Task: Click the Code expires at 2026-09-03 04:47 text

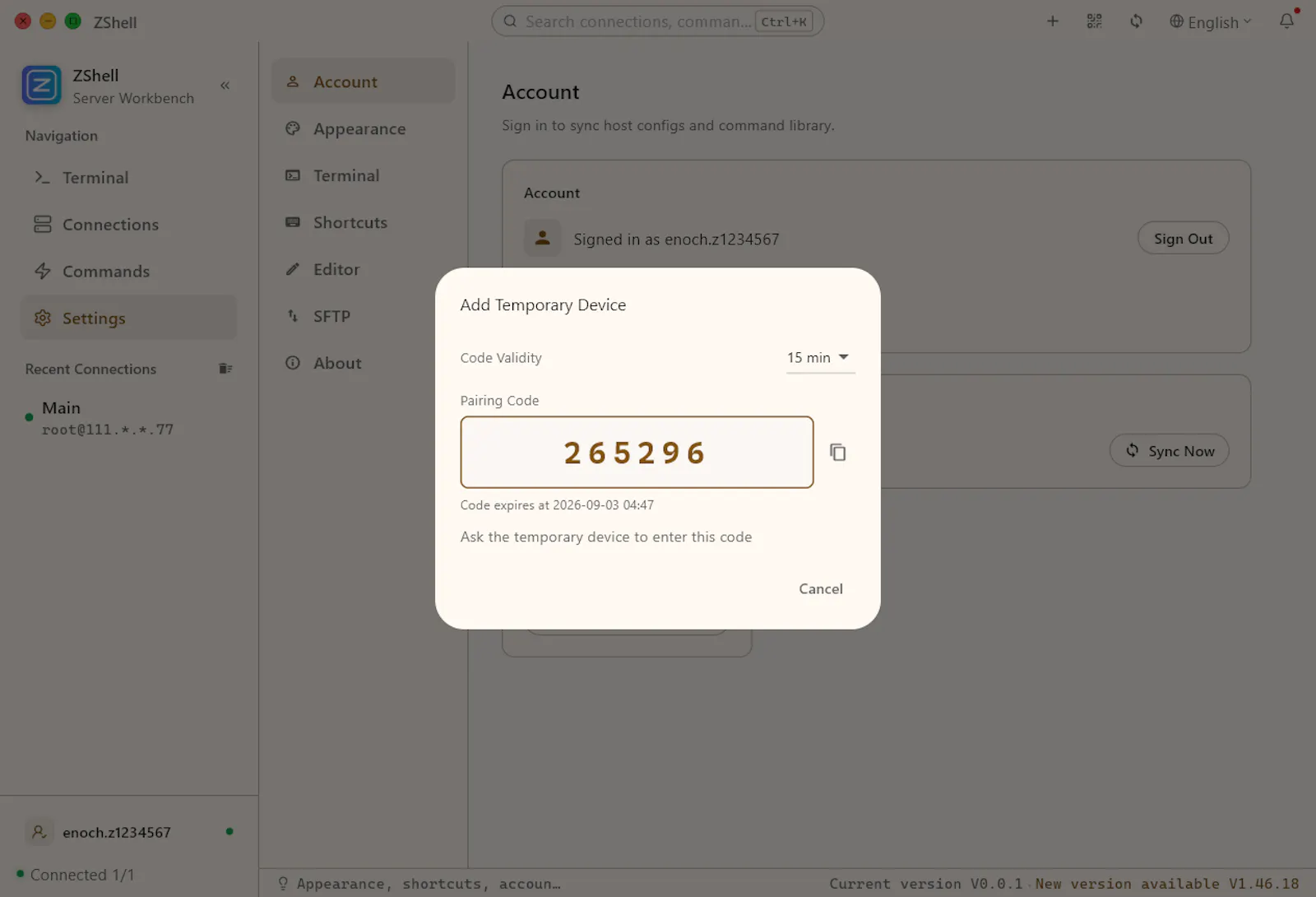Action: coord(557,505)
